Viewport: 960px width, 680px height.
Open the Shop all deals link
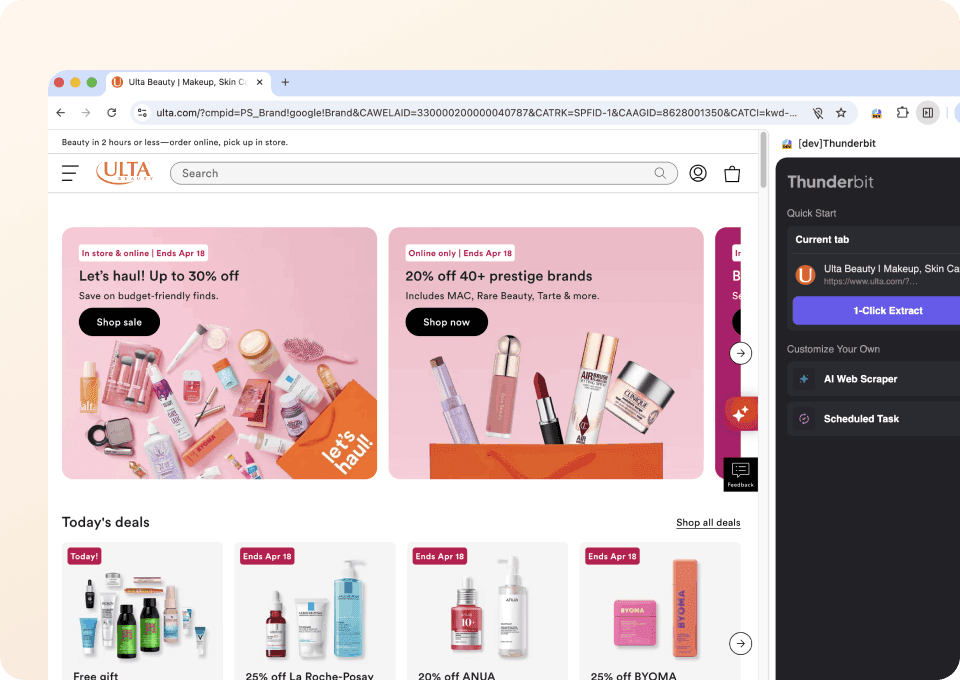click(708, 522)
